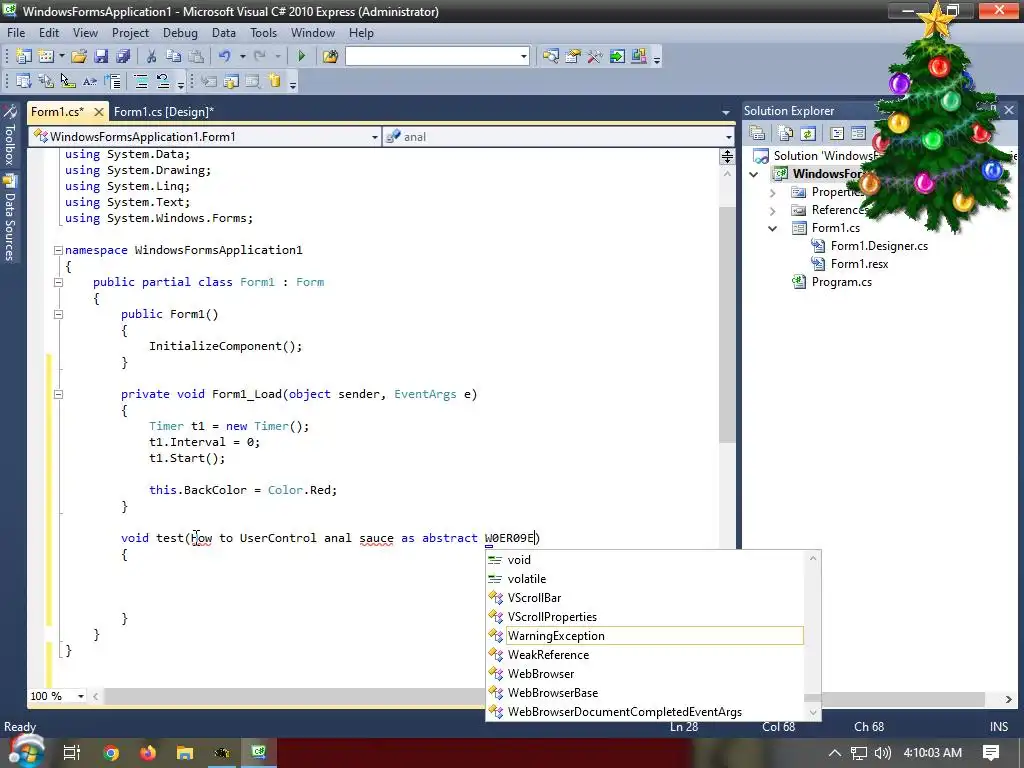Comment out the selected lines icon
The width and height of the screenshot is (1024, 768).
pyautogui.click(x=140, y=82)
